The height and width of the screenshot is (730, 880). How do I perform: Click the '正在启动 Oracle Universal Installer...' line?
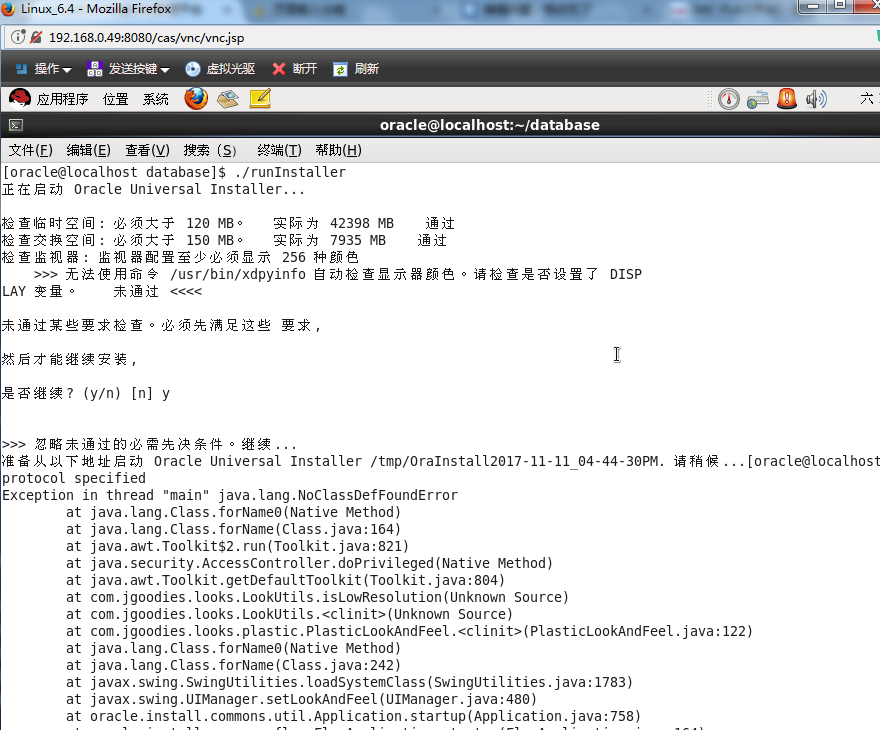click(153, 189)
